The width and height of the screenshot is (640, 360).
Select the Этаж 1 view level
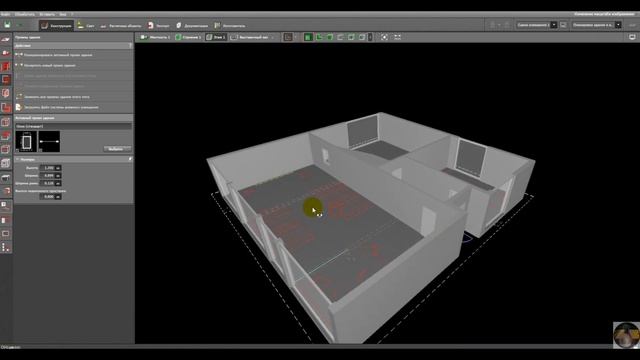tap(216, 37)
